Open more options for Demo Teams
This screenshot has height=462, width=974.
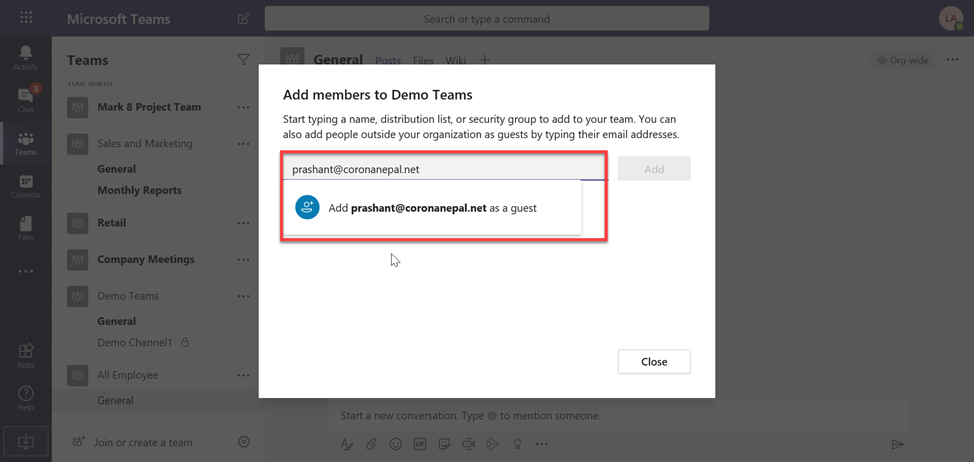pyautogui.click(x=243, y=296)
